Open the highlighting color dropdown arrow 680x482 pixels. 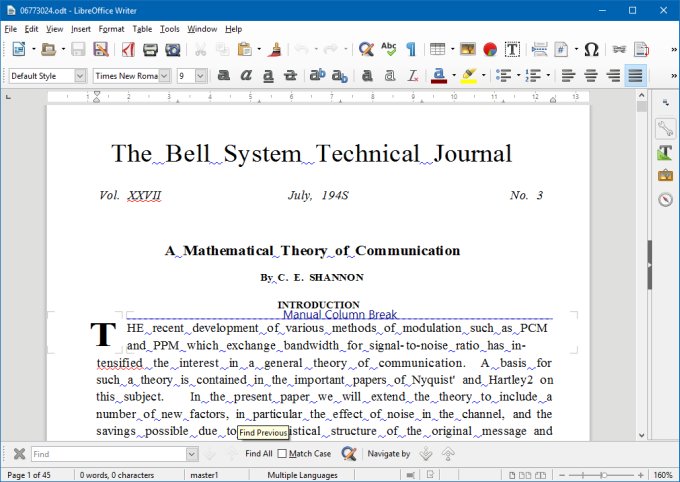(x=484, y=75)
